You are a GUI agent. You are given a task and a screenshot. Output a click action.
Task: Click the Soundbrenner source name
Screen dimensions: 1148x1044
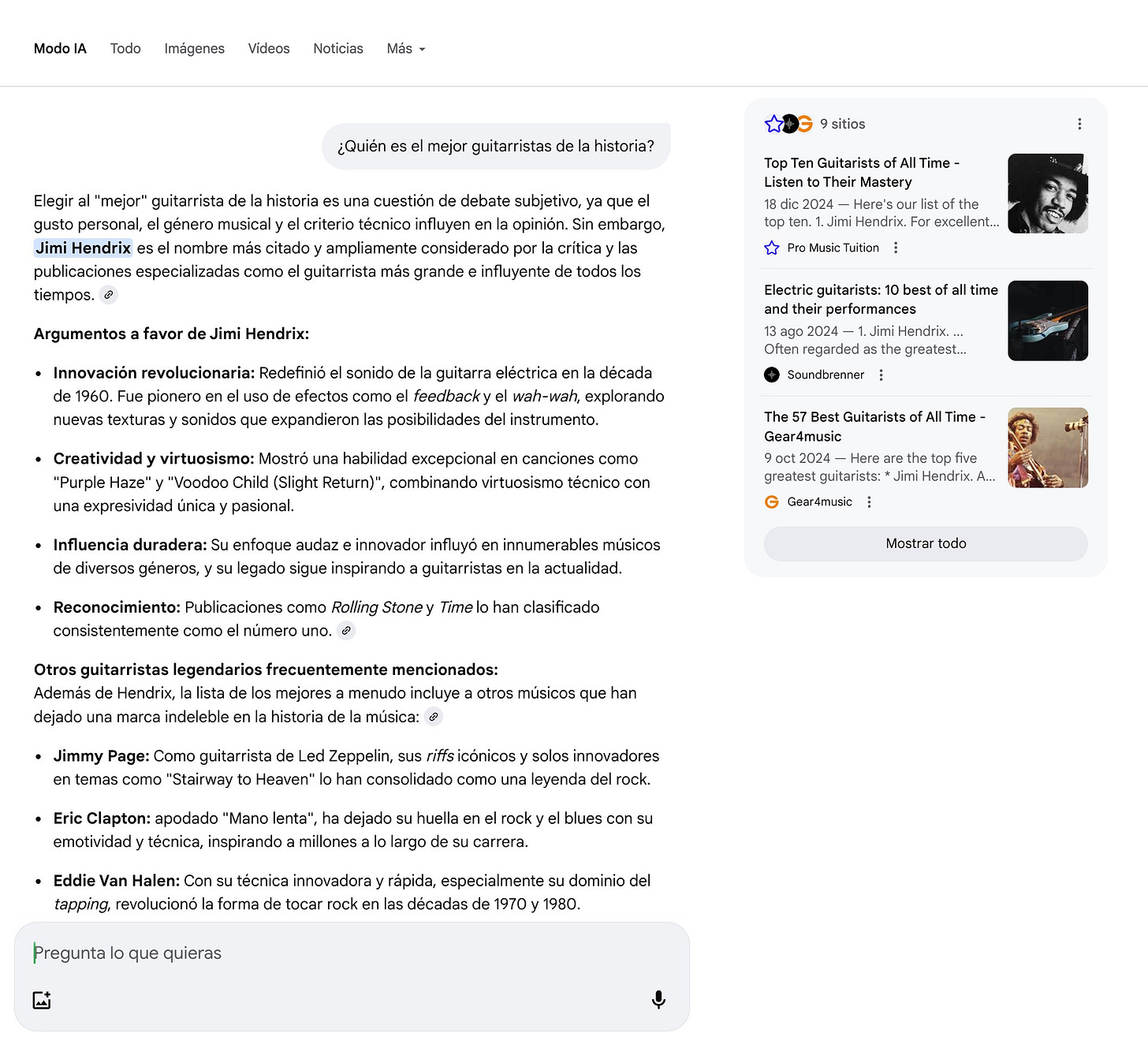coord(826,375)
